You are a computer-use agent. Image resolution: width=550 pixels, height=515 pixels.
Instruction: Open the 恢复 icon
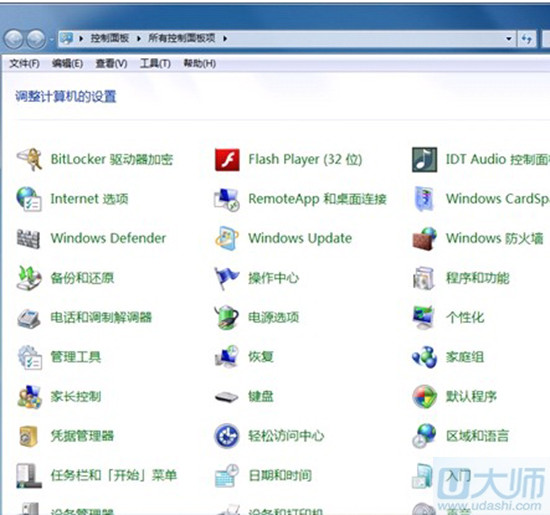[x=227, y=357]
